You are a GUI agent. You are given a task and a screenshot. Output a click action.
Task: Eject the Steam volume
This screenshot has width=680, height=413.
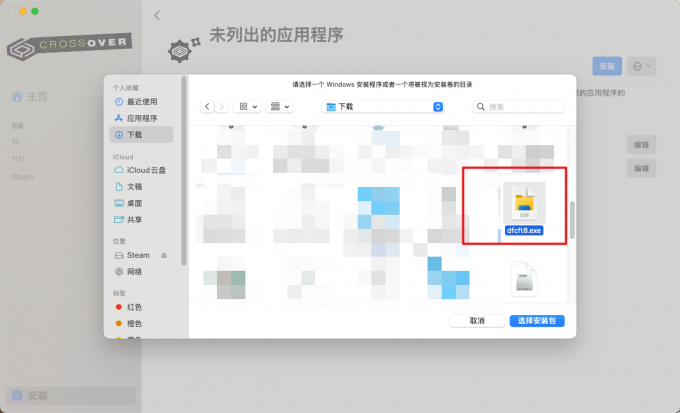(x=164, y=255)
